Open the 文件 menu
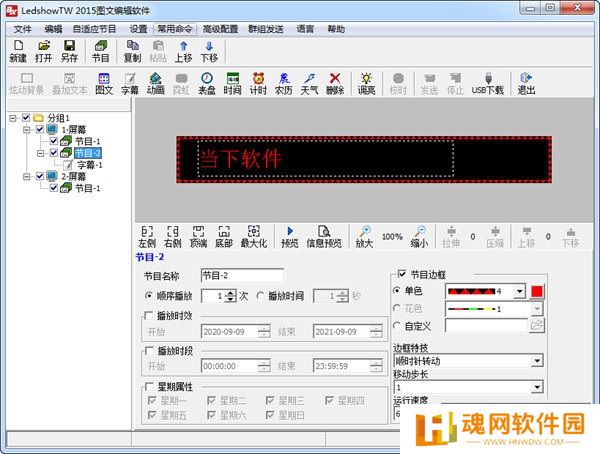 tap(22, 29)
